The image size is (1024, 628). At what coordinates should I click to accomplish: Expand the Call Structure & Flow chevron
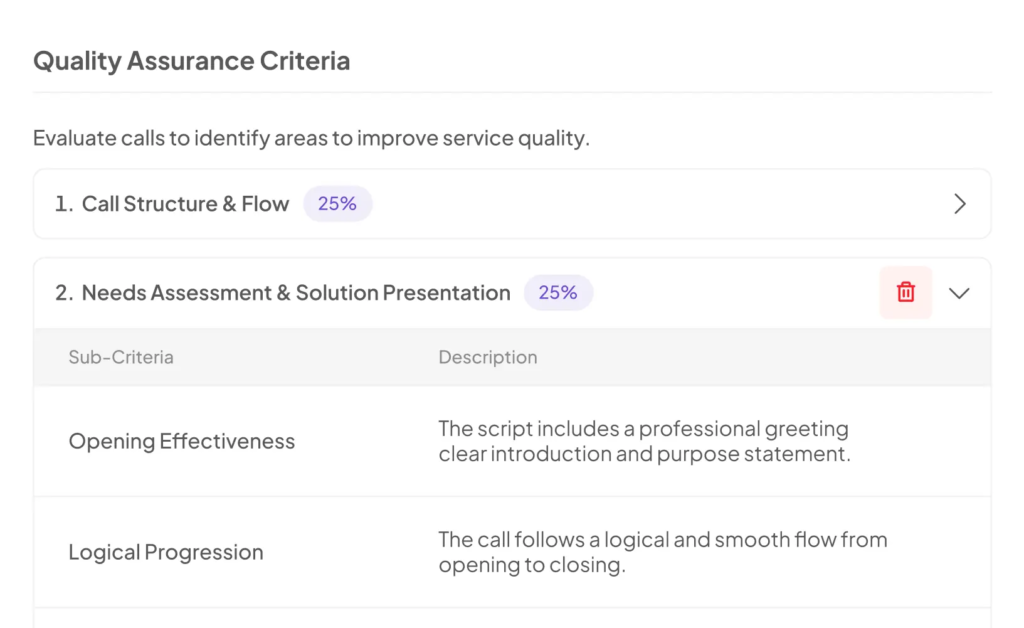click(x=959, y=204)
